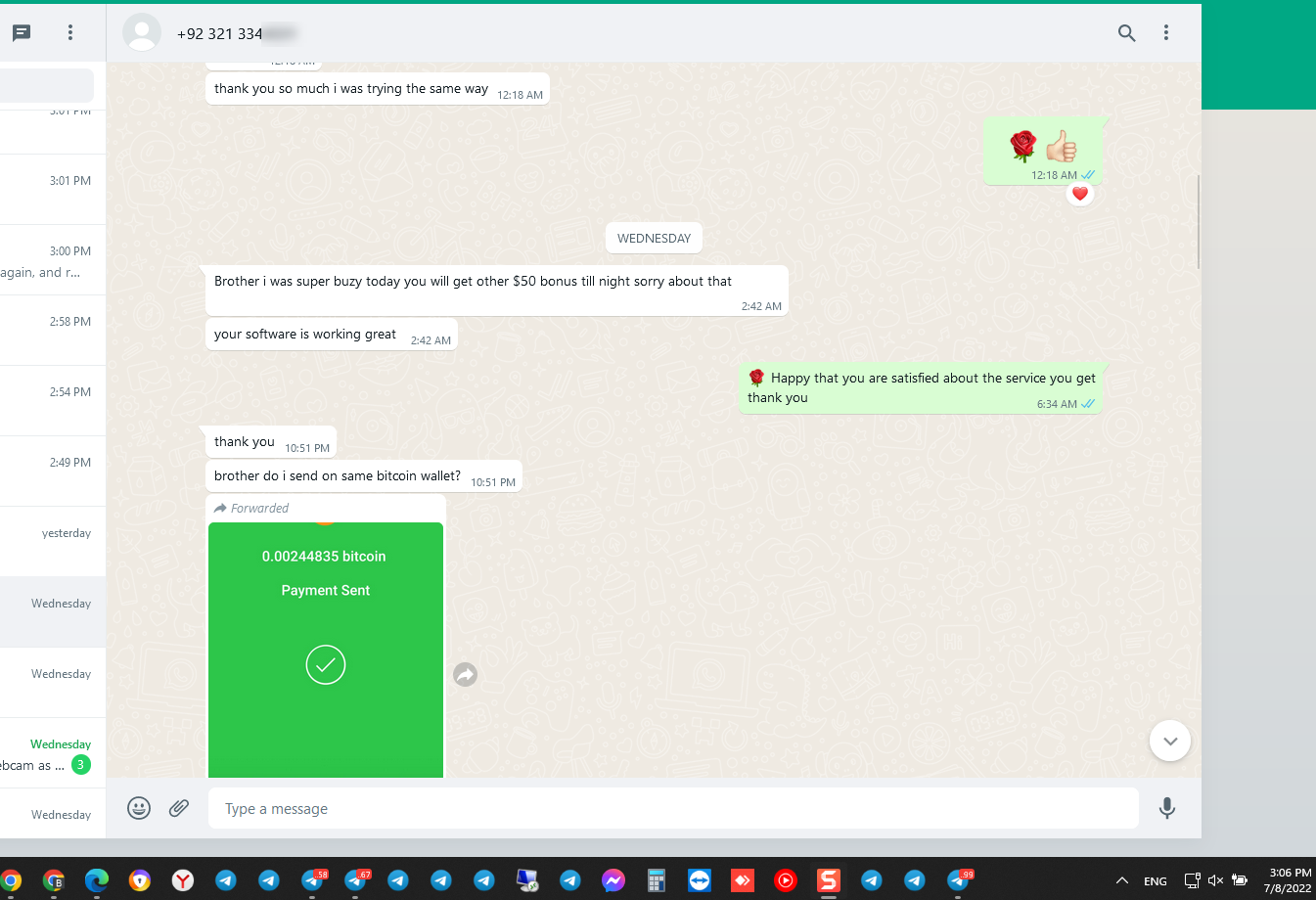This screenshot has height=900, width=1316.
Task: Open the emoji picker
Action: pos(138,808)
